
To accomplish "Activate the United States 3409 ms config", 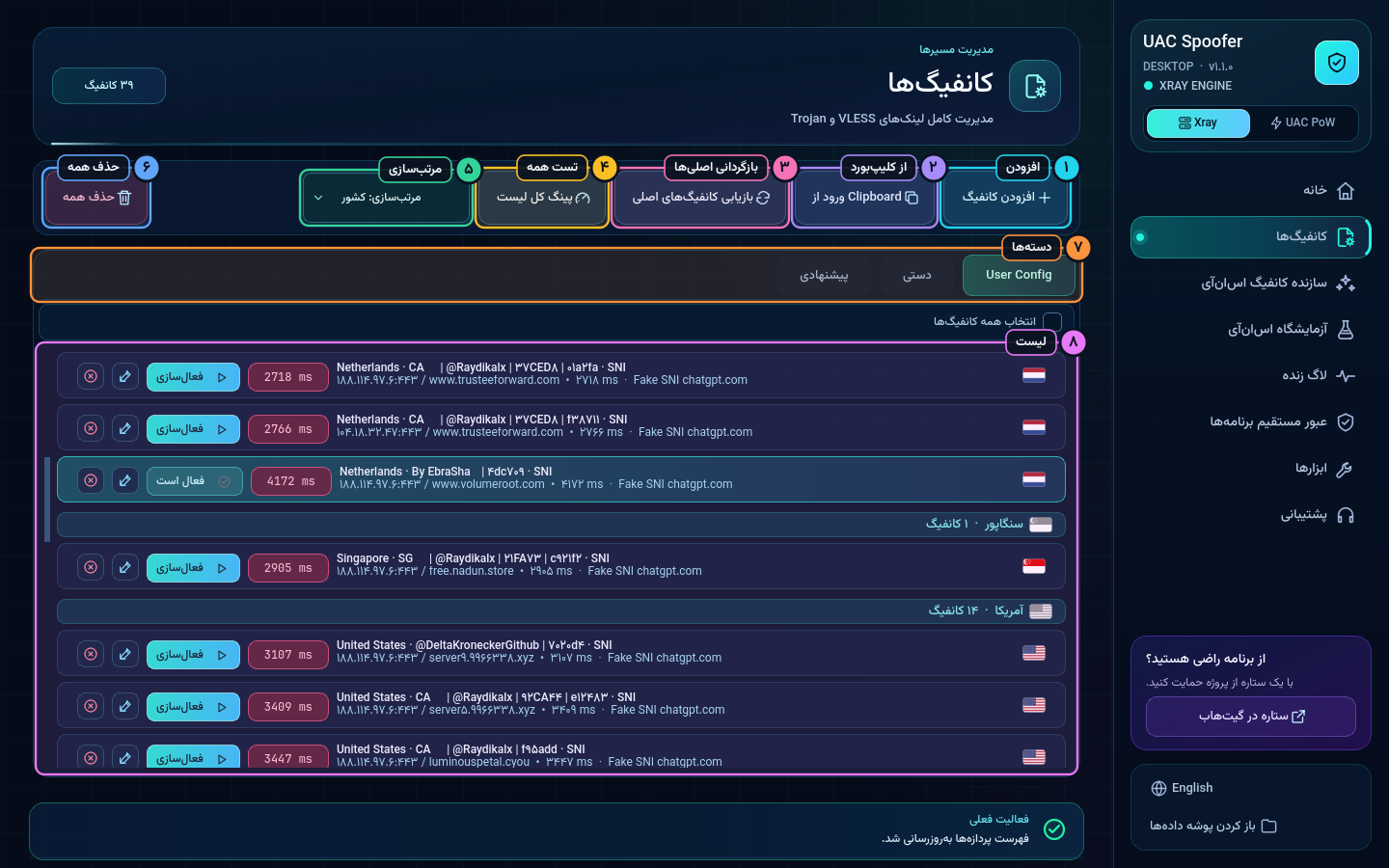I will click(193, 707).
